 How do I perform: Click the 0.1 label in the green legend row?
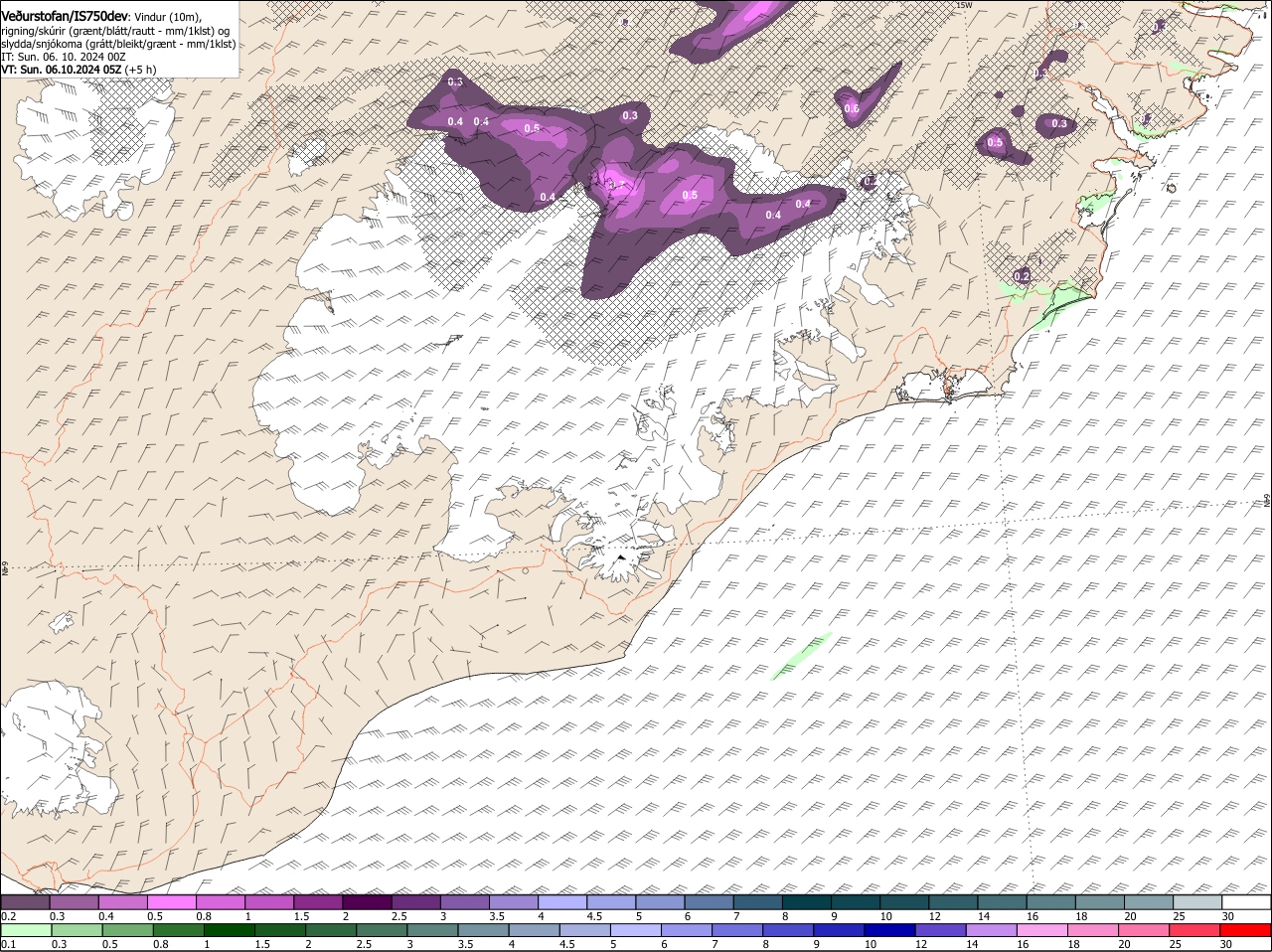click(x=9, y=944)
